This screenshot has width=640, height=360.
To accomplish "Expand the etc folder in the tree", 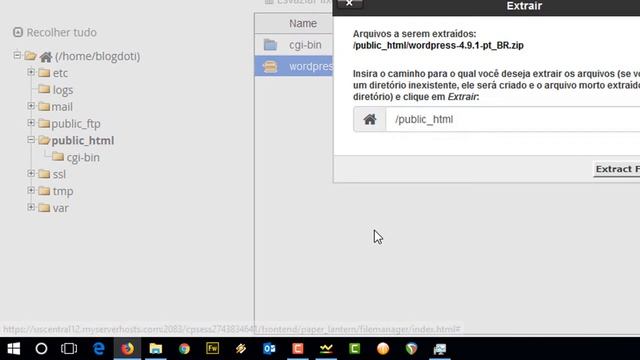I will (31, 72).
